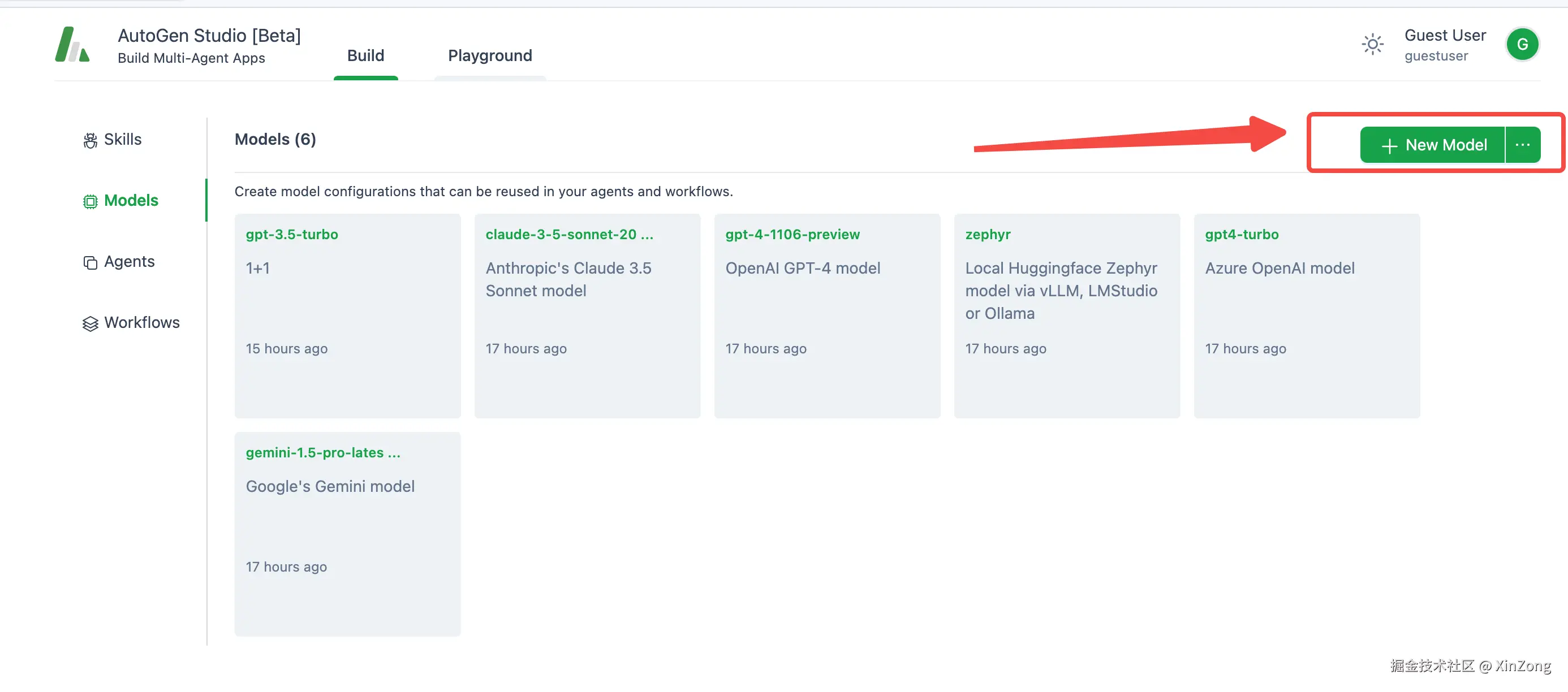Click the Skills sidebar icon
Image resolution: width=1568 pixels, height=692 pixels.
coord(90,141)
